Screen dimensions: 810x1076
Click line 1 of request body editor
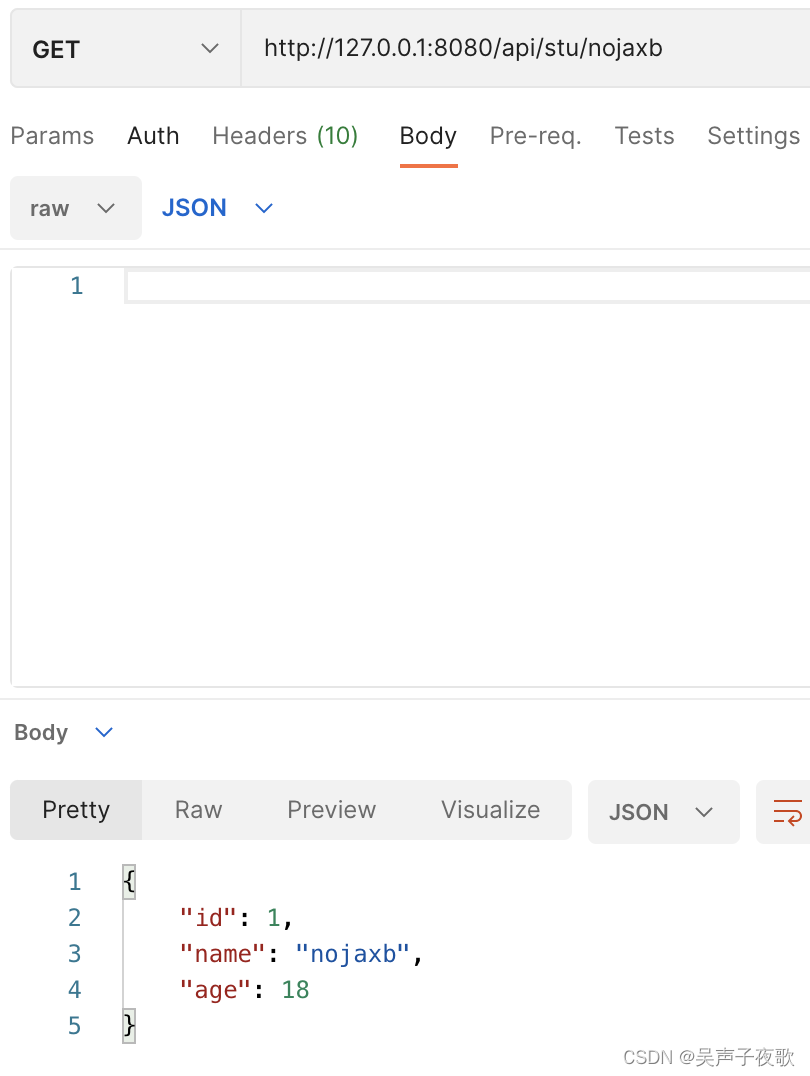pyautogui.click(x=468, y=286)
